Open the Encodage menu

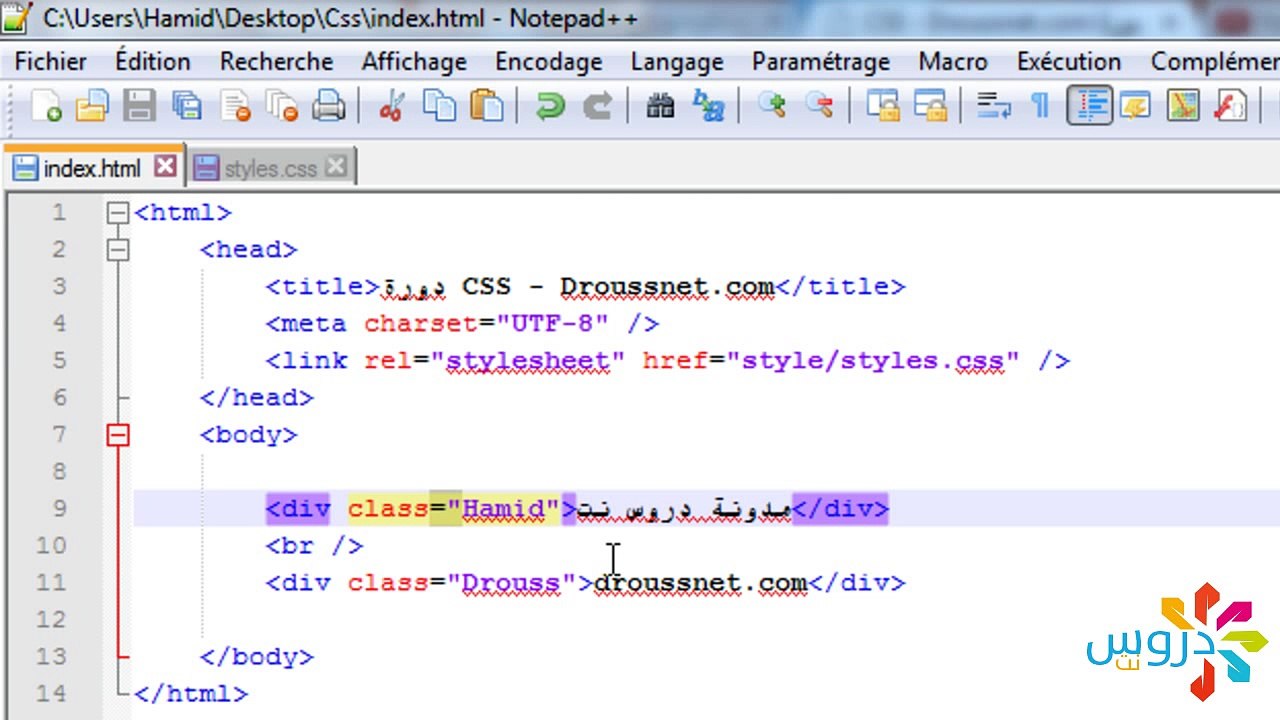(x=548, y=61)
